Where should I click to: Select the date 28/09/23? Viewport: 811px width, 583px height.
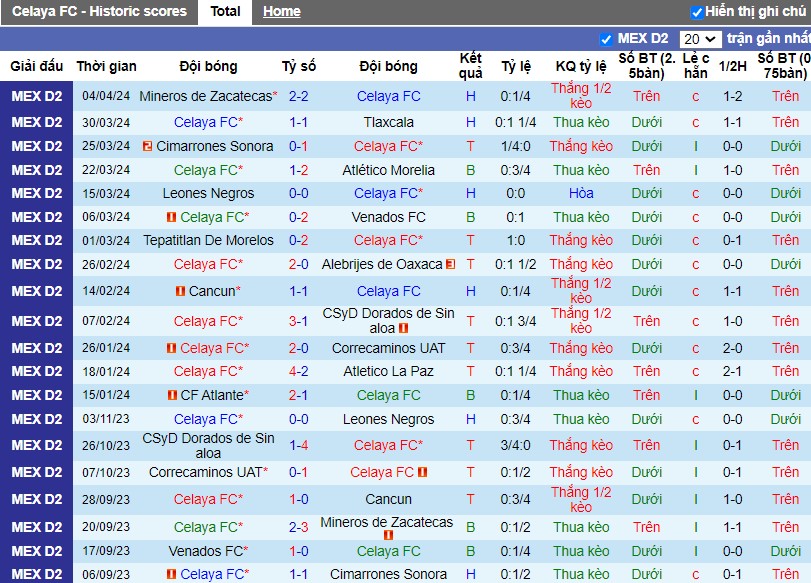click(106, 499)
